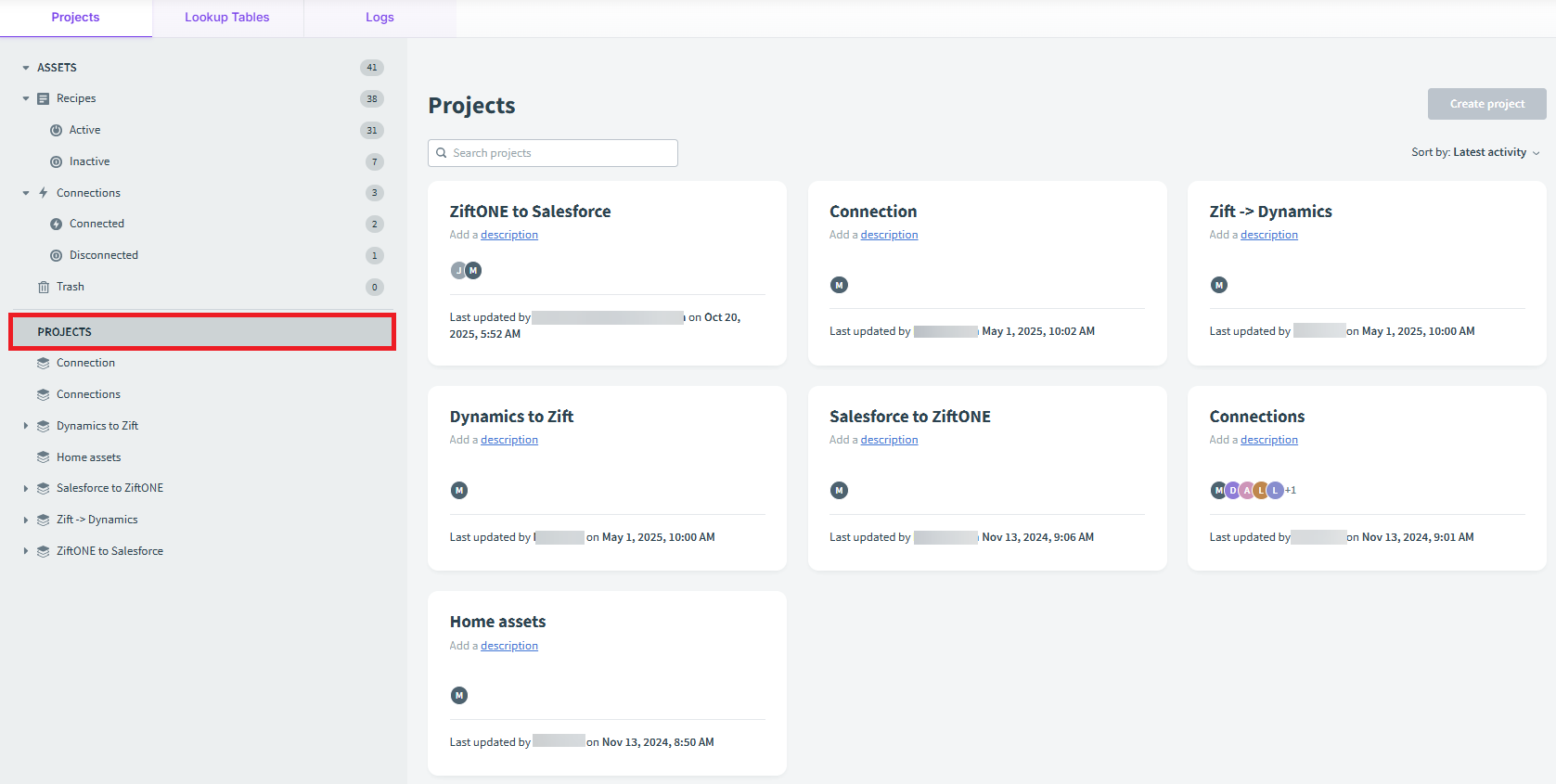Add a description to the Connection card
Screen dimensions: 1556x784
889,235
